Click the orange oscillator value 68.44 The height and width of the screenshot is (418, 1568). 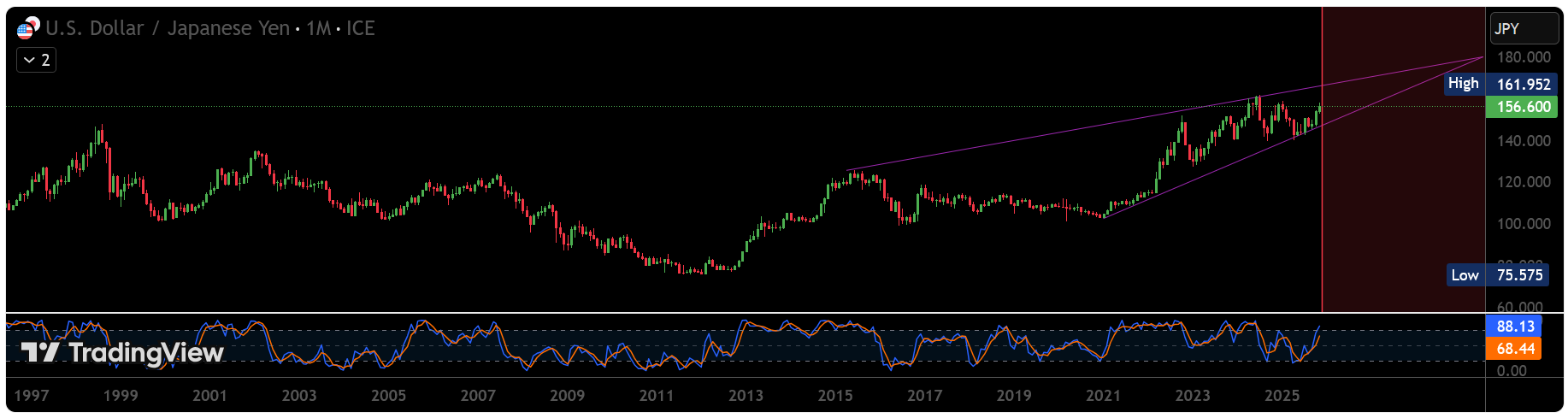(x=1515, y=349)
